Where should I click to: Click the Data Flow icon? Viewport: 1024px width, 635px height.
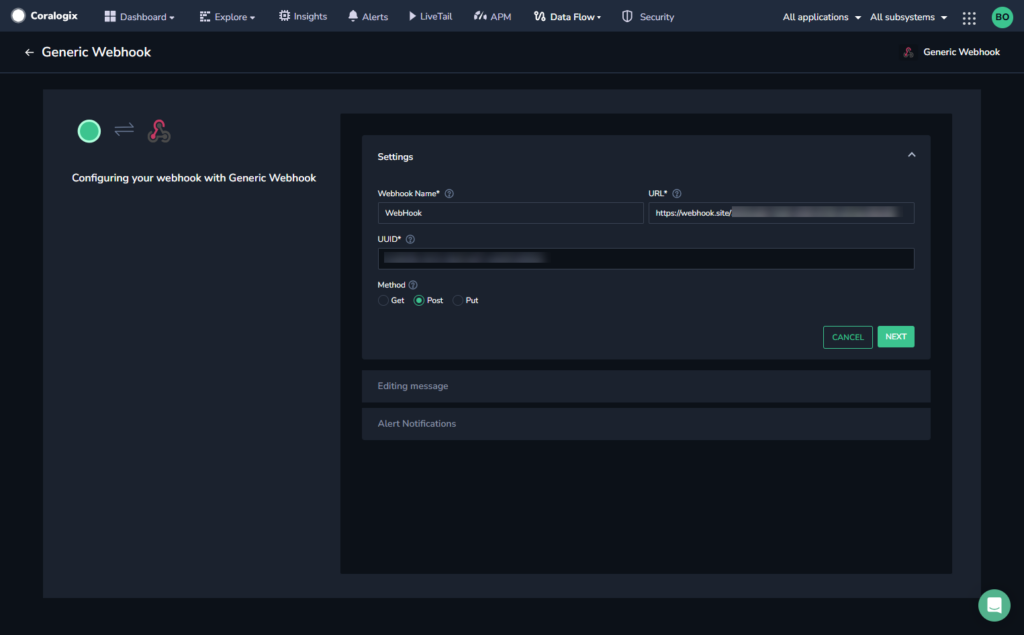tap(539, 16)
